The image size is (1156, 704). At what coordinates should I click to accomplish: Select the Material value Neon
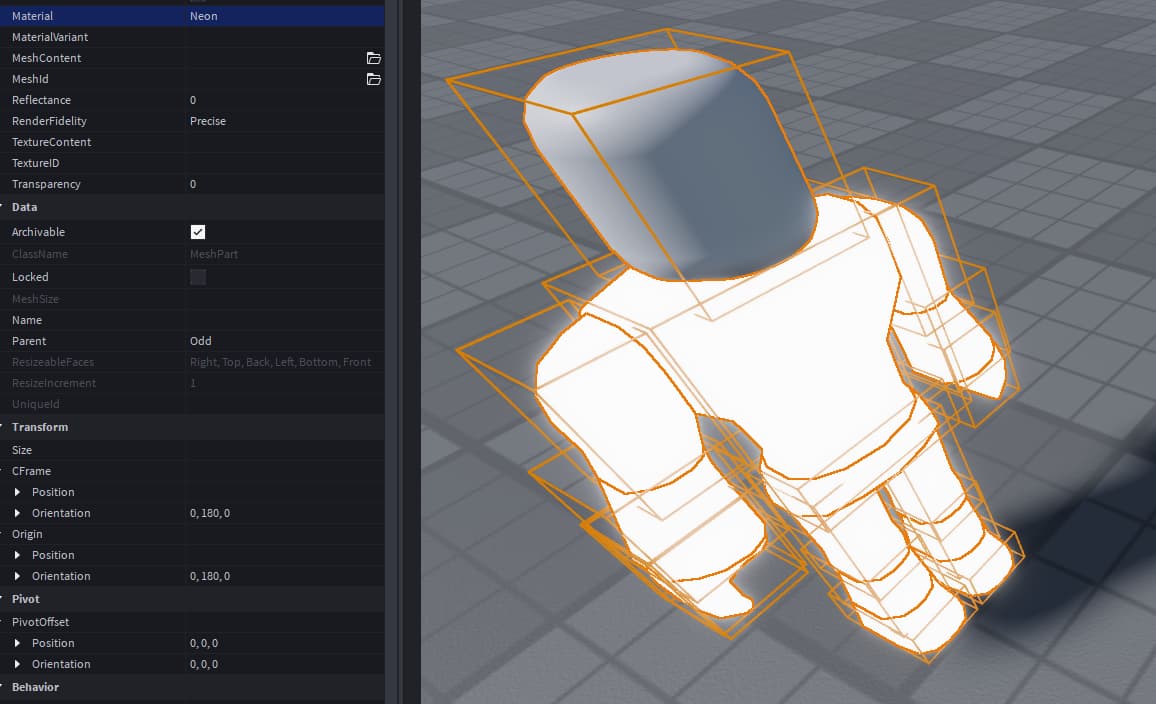(x=203, y=15)
